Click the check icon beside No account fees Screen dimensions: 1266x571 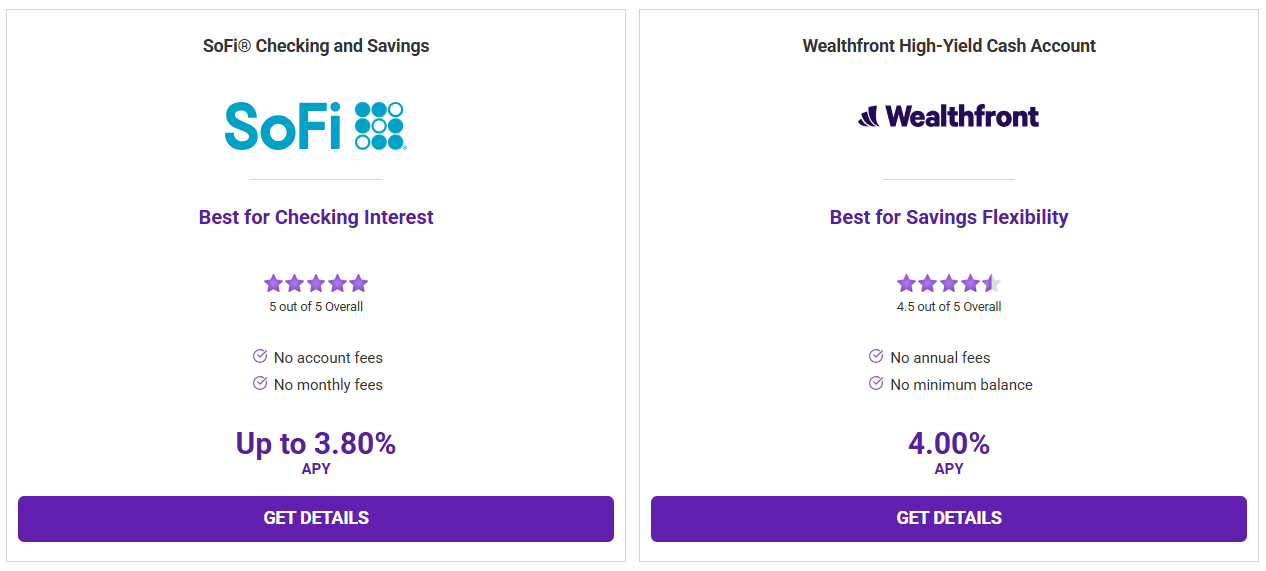pyautogui.click(x=260, y=356)
